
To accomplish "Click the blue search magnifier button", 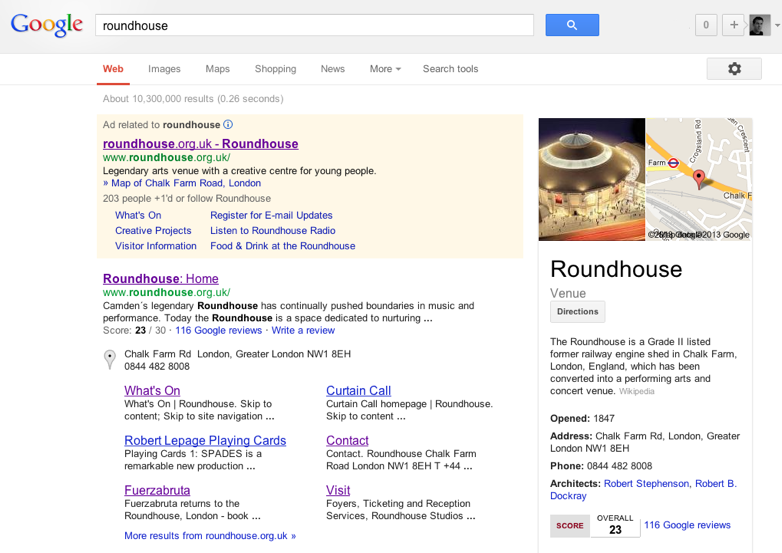I will pyautogui.click(x=572, y=25).
